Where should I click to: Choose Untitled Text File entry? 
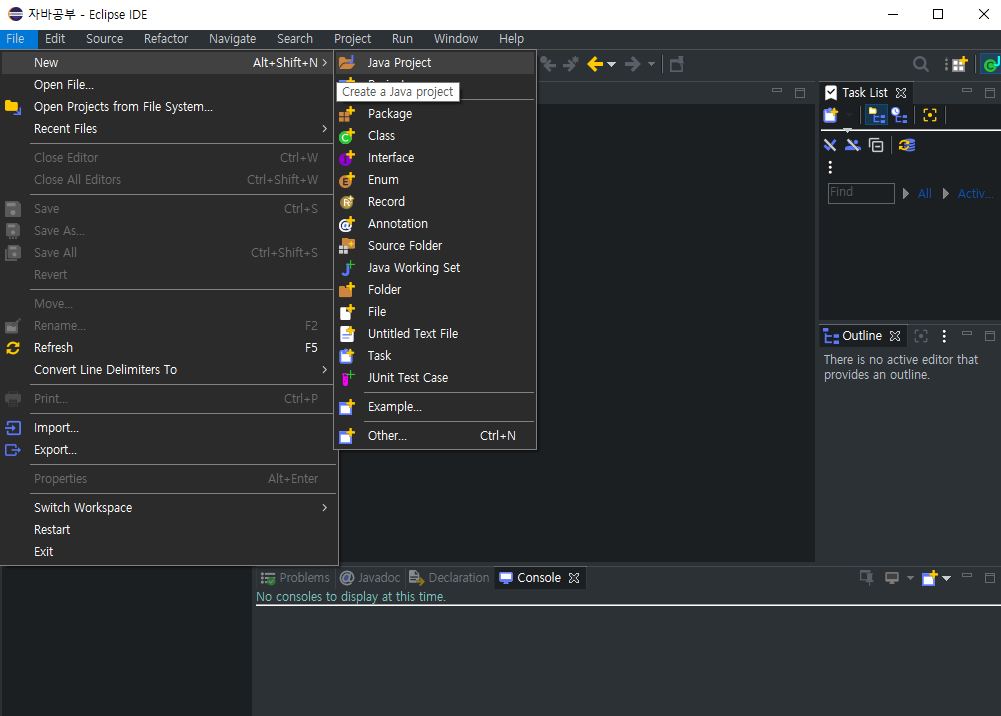[435, 334]
